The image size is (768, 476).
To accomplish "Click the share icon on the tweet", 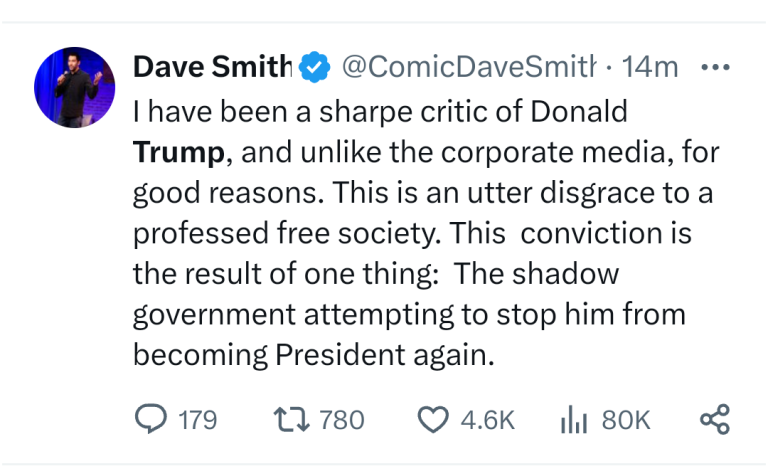I will [715, 419].
